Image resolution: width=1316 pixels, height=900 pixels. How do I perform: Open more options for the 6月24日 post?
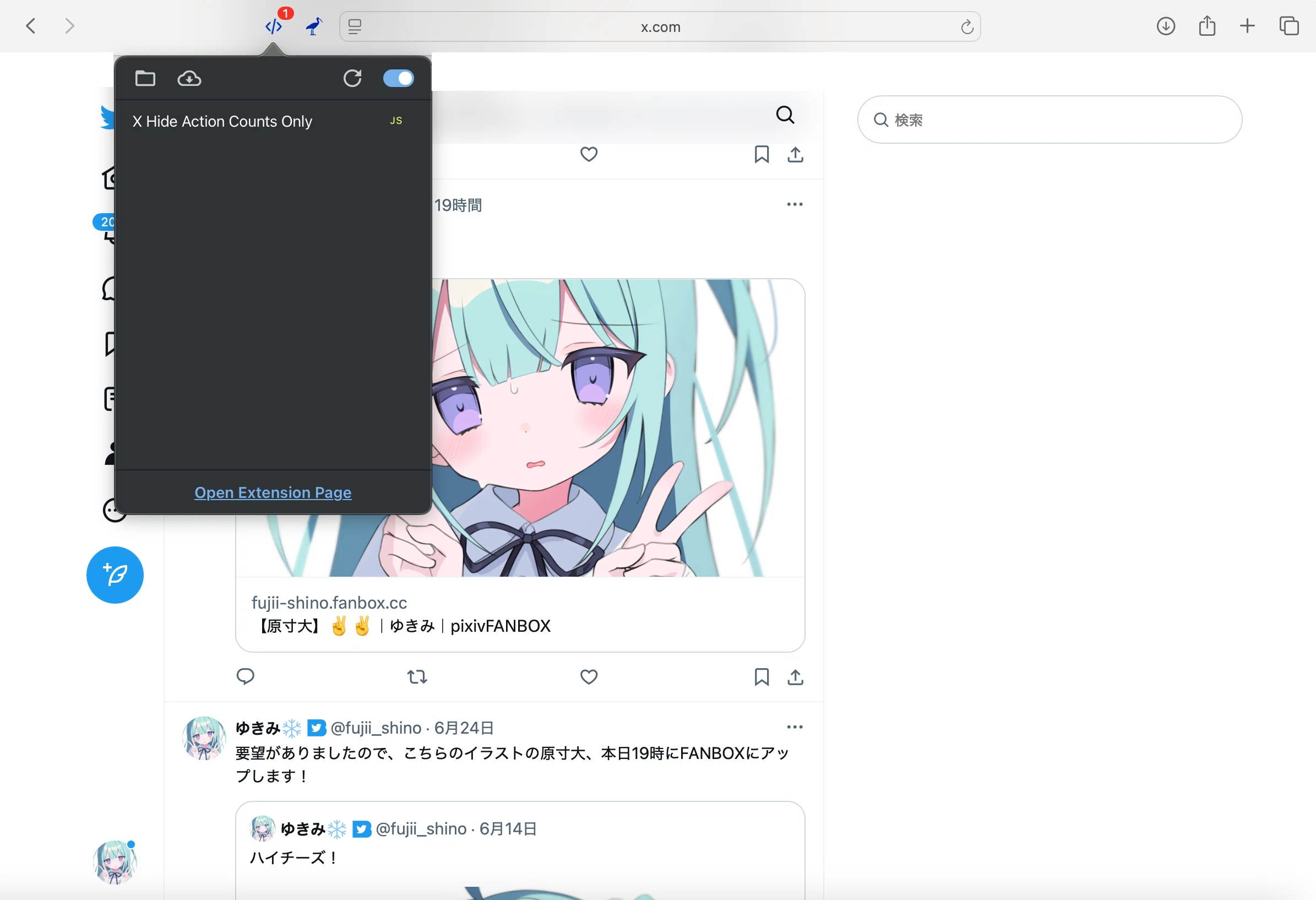pyautogui.click(x=795, y=726)
